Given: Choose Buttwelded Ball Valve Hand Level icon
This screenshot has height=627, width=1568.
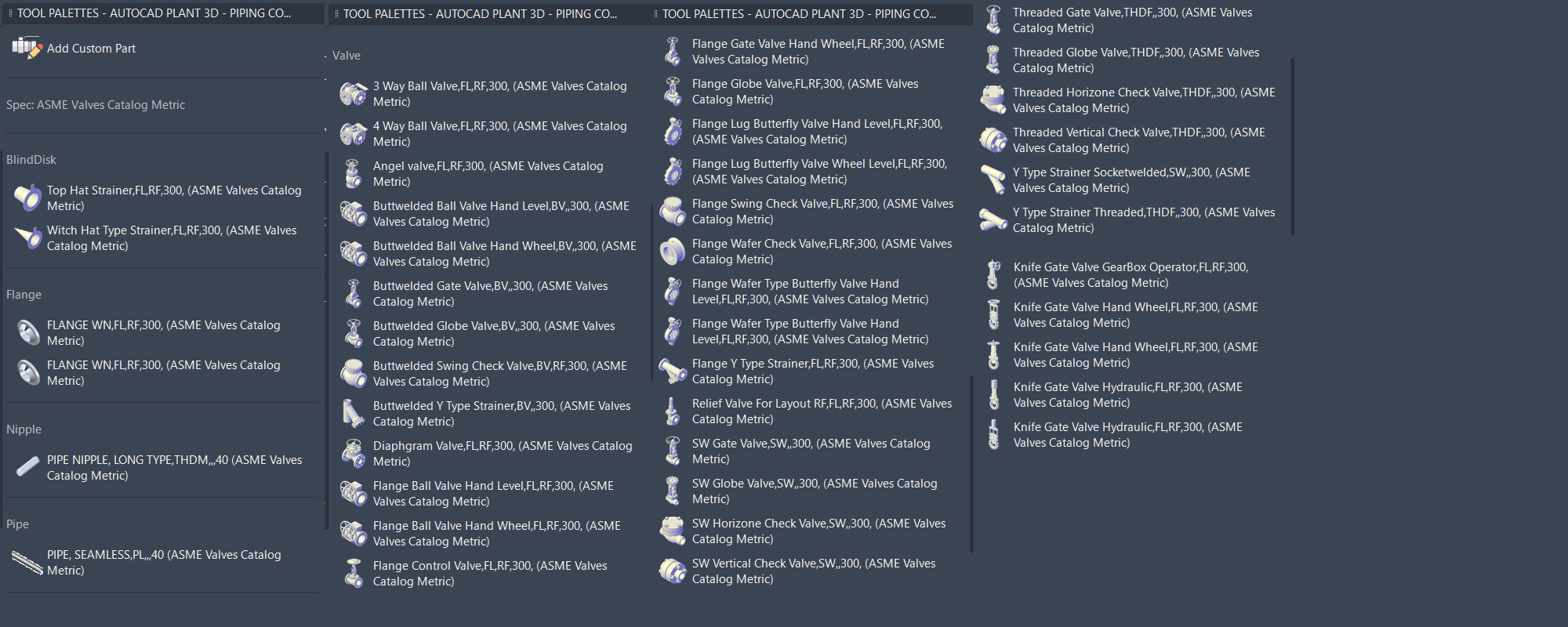Looking at the screenshot, I should click(x=354, y=214).
